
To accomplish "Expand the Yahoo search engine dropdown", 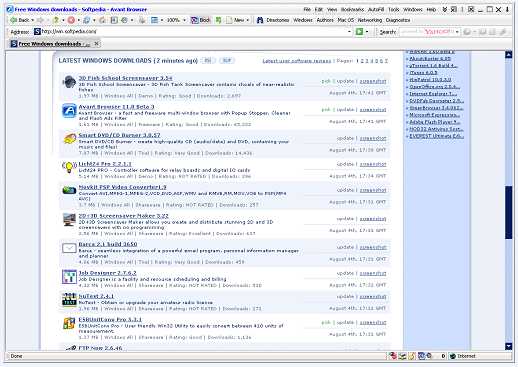I will [x=457, y=32].
